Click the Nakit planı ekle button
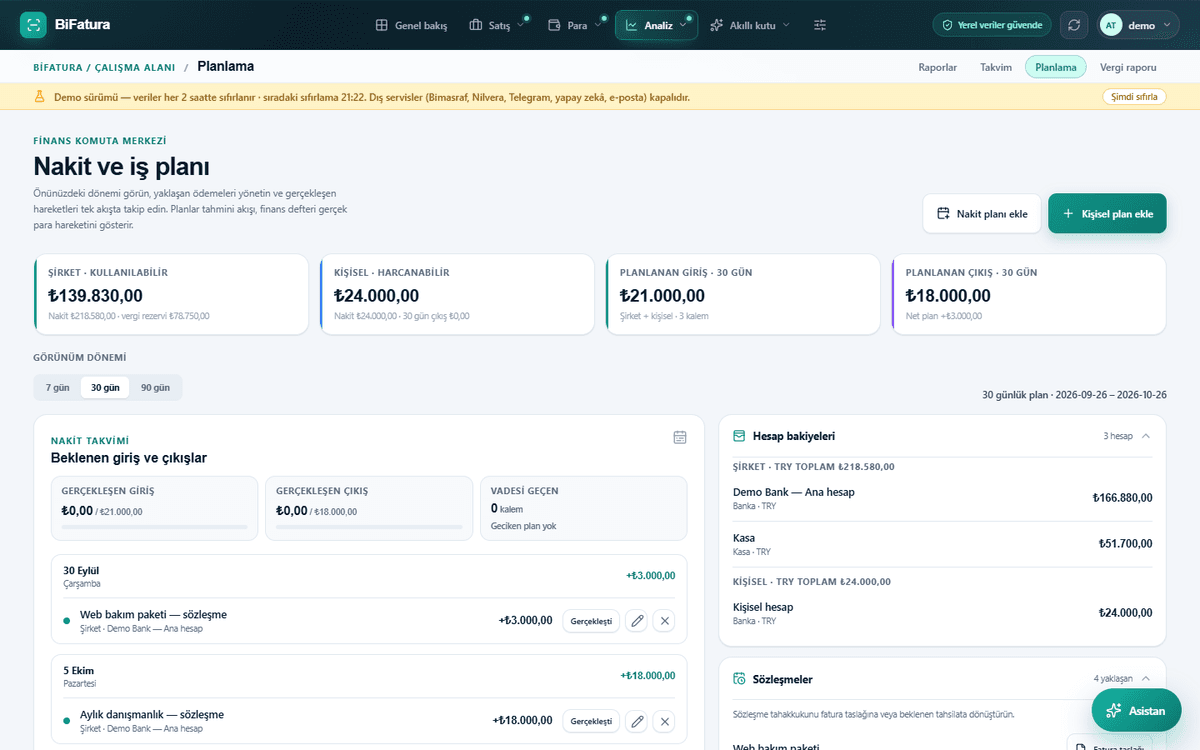This screenshot has width=1200, height=750. (982, 213)
